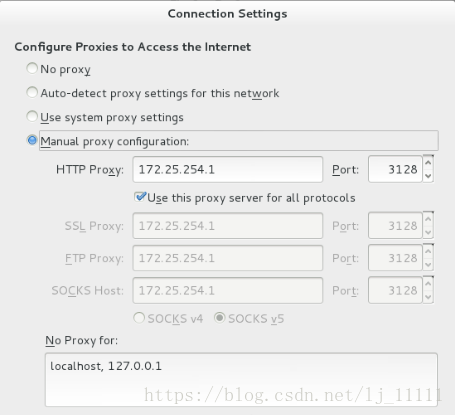455x415 pixels.
Task: Click the SSL Proxy address field
Action: pos(228,226)
